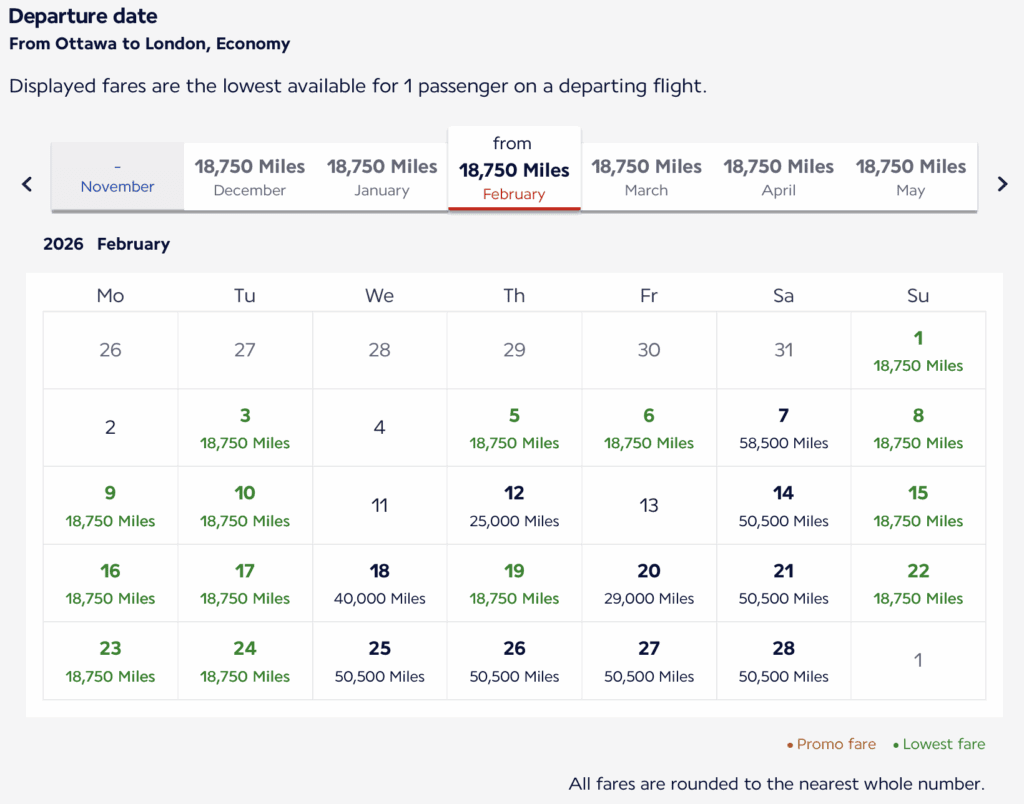Screen dimensions: 1024x804
Task: Open the January 18,750 Miles tab
Action: click(382, 177)
